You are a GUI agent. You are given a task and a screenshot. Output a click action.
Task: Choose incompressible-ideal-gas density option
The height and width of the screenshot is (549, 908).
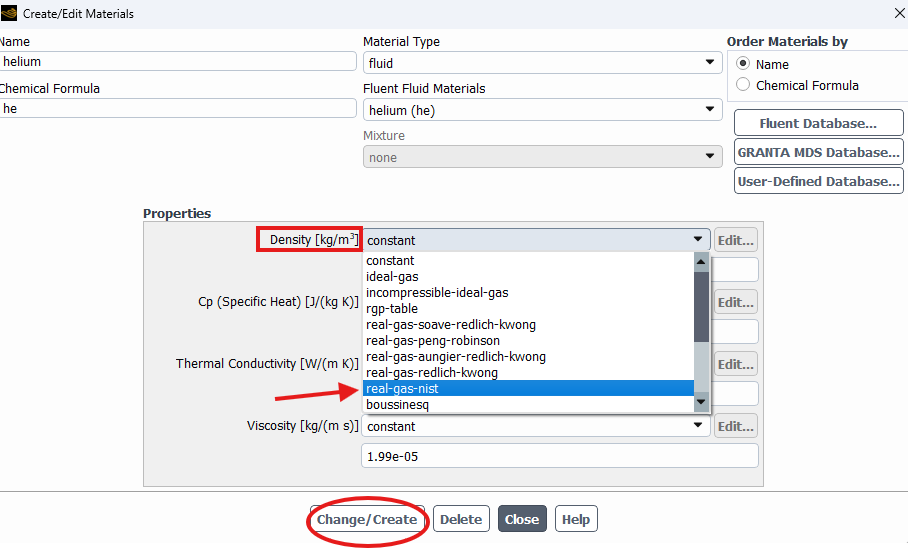coord(528,292)
